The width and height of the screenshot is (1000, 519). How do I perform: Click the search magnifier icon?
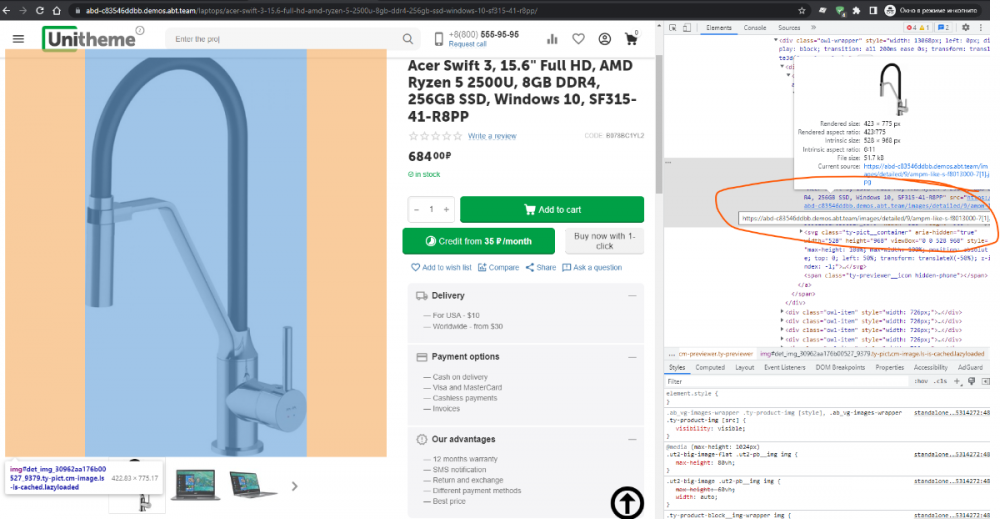tap(408, 39)
